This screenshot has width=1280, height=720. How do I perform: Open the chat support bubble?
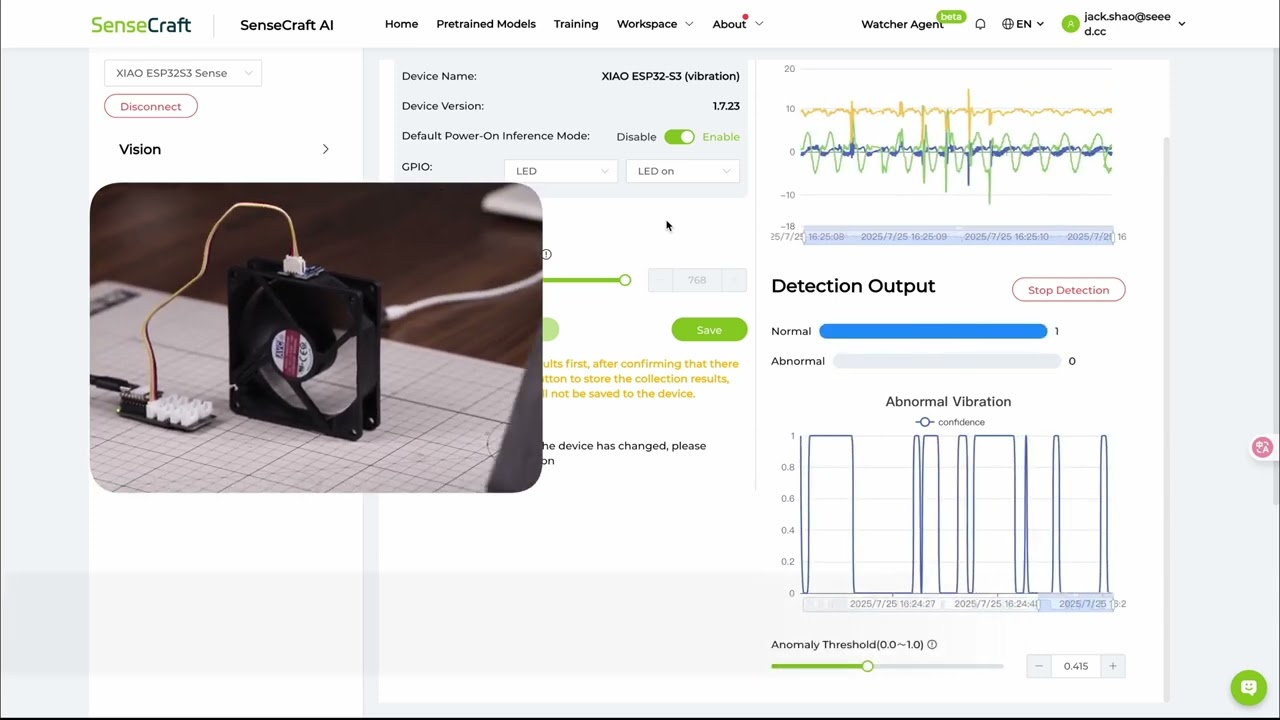click(x=1248, y=687)
